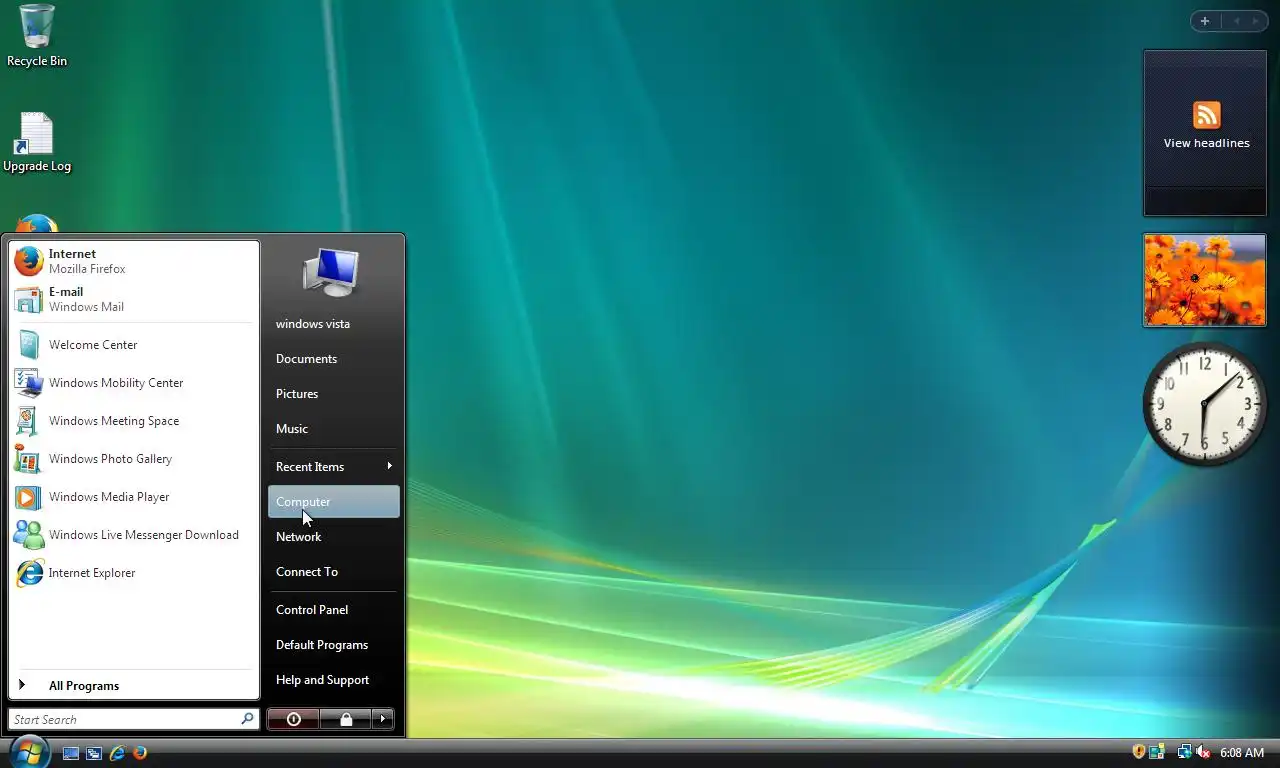Launch Windows Mobility Center
Viewport: 1280px width, 768px height.
(134, 383)
